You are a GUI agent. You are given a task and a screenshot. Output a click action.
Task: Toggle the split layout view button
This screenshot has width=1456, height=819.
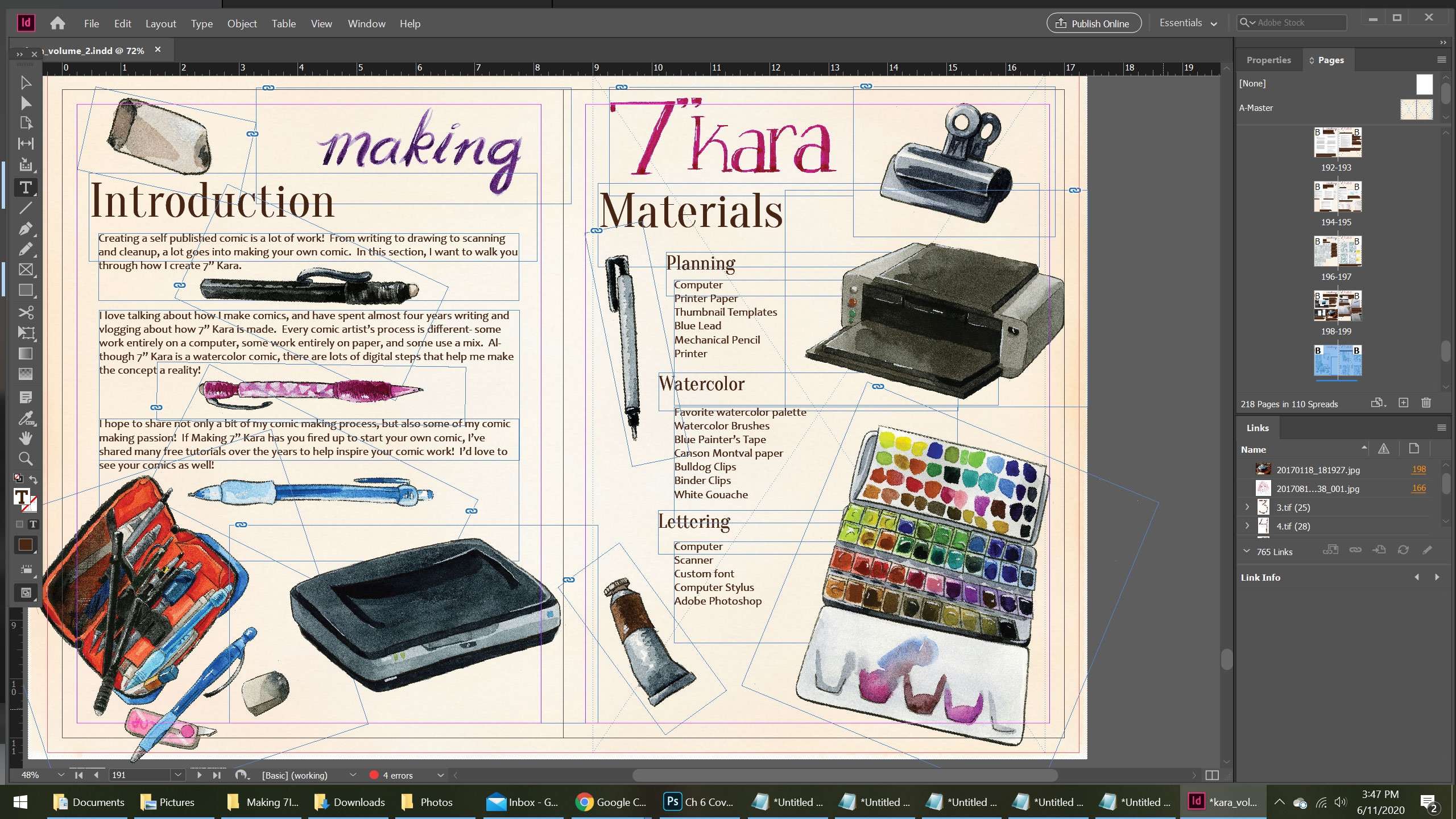[1212, 775]
